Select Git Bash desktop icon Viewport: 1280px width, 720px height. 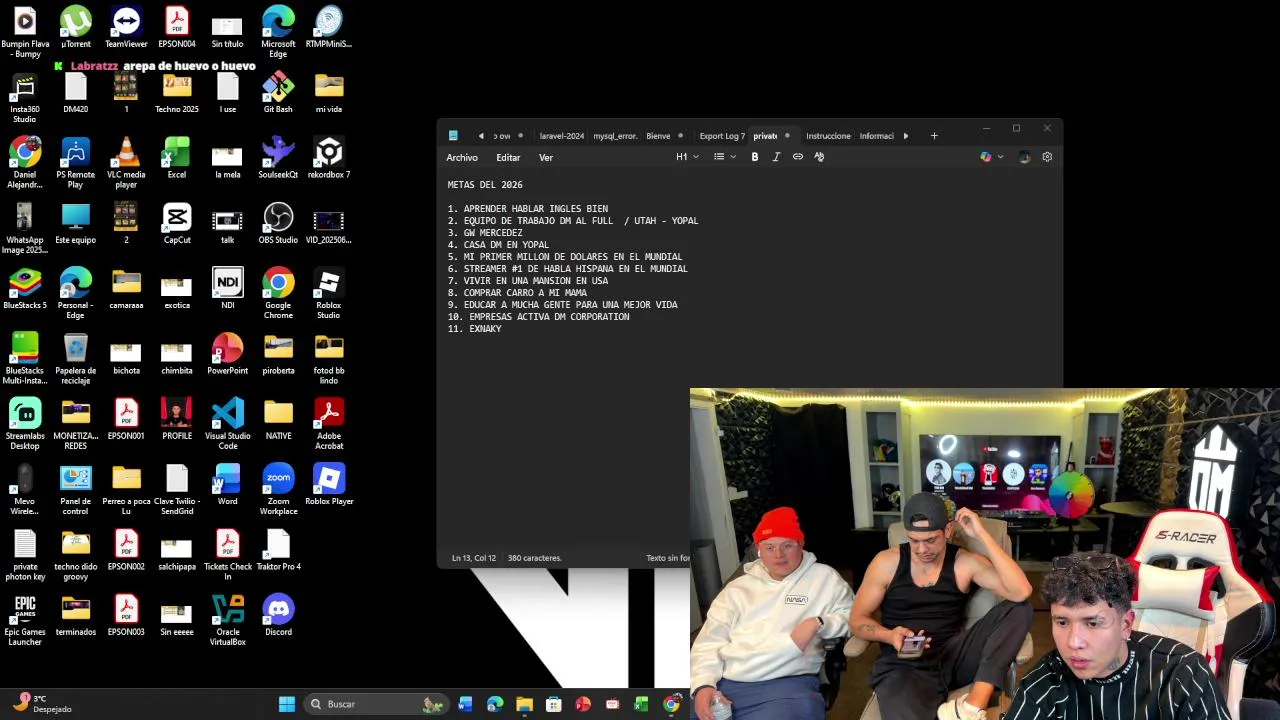pyautogui.click(x=278, y=93)
